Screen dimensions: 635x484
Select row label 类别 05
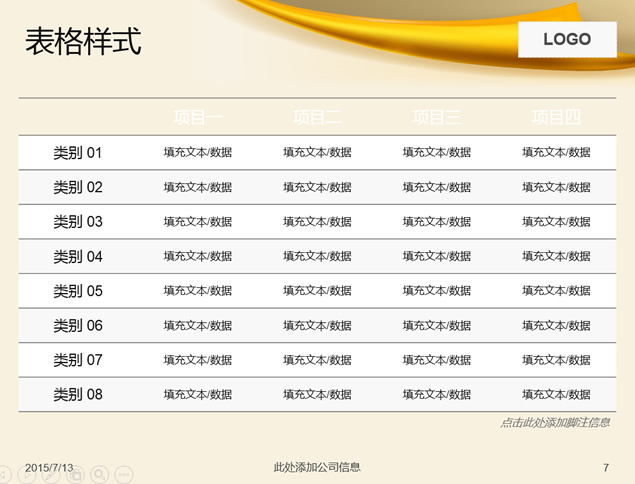click(78, 291)
